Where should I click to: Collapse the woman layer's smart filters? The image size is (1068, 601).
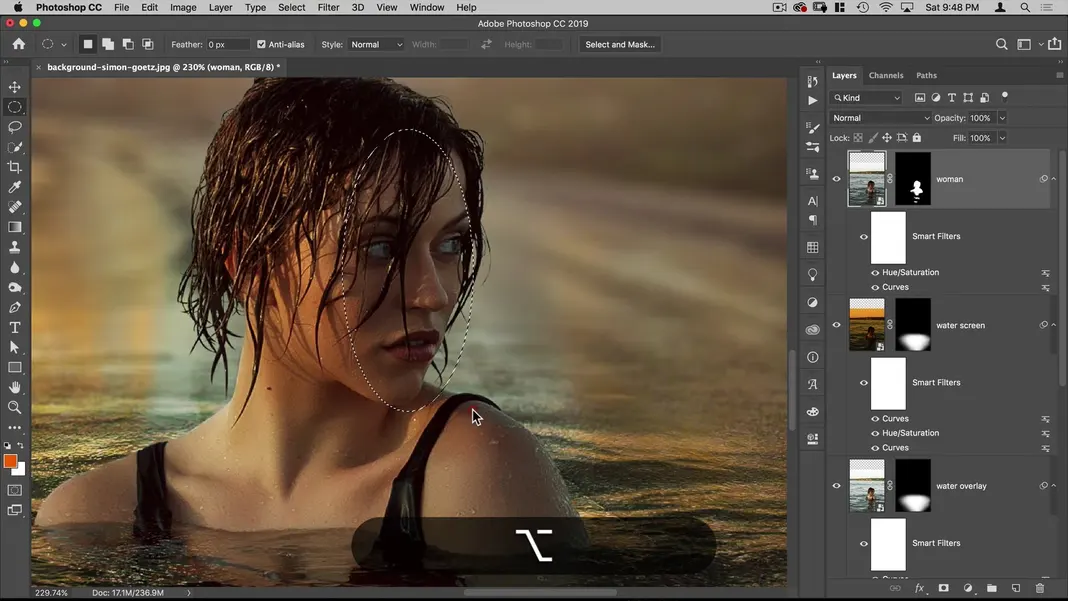[x=1054, y=179]
